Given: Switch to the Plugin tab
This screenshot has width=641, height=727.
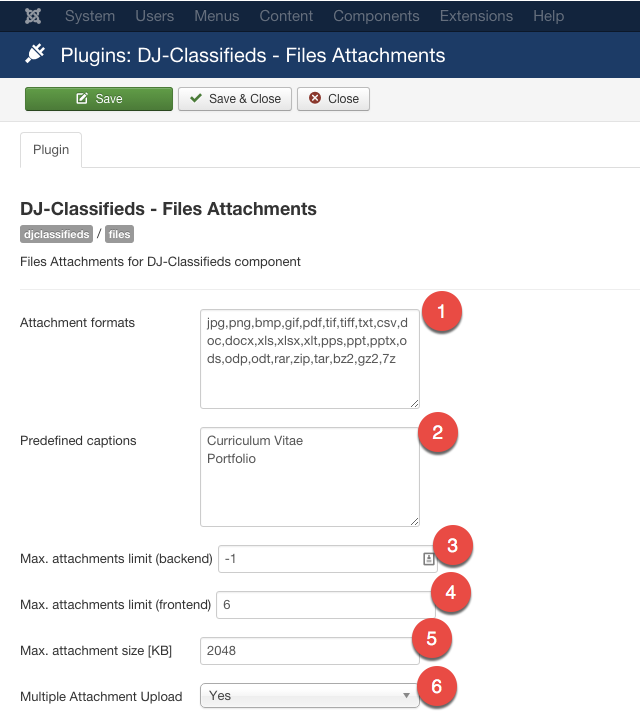Looking at the screenshot, I should (51, 150).
